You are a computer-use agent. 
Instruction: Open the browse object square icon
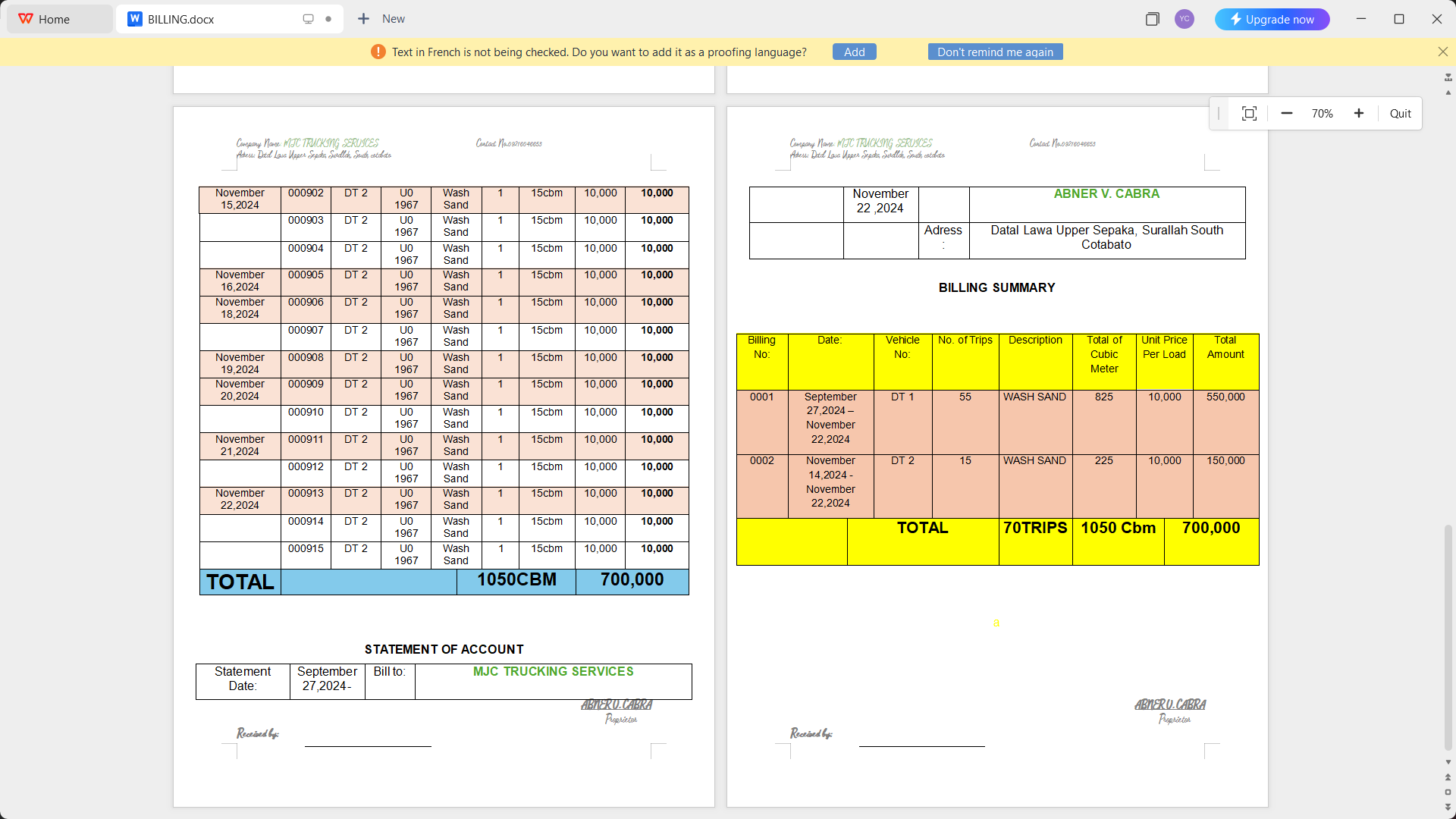1448,792
